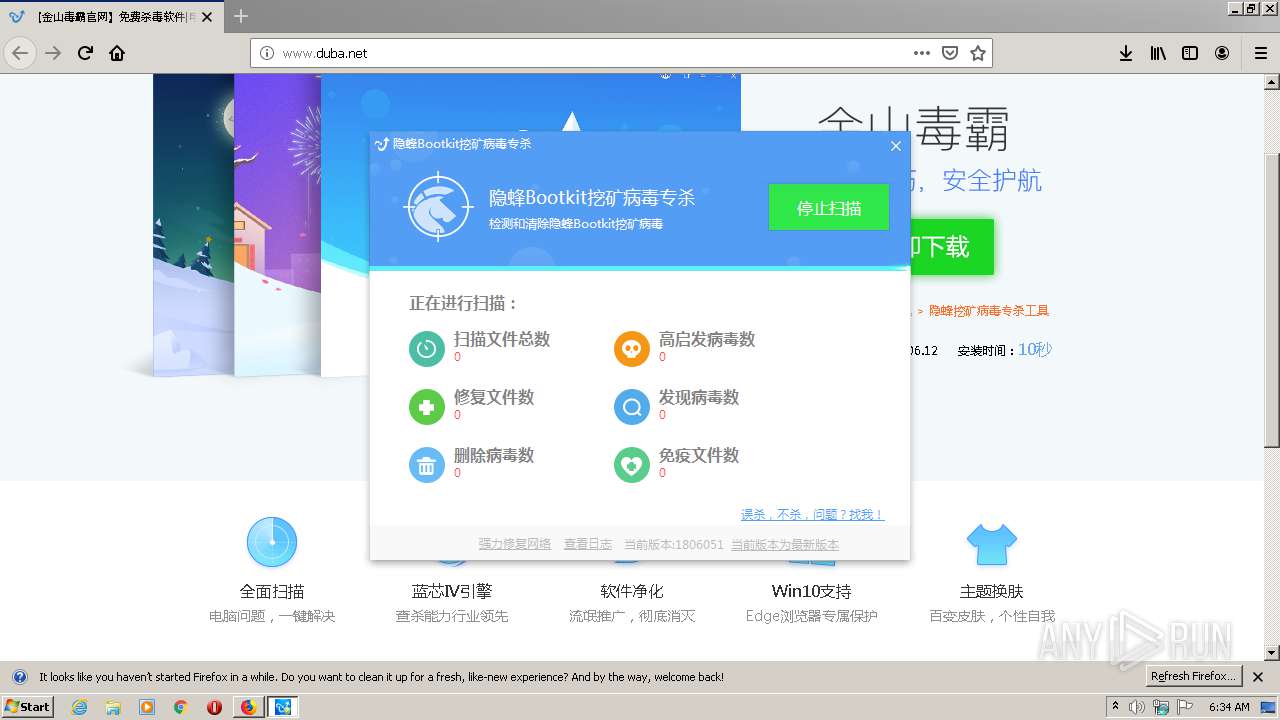Click the 免疫文件数 label

pyautogui.click(x=699, y=455)
